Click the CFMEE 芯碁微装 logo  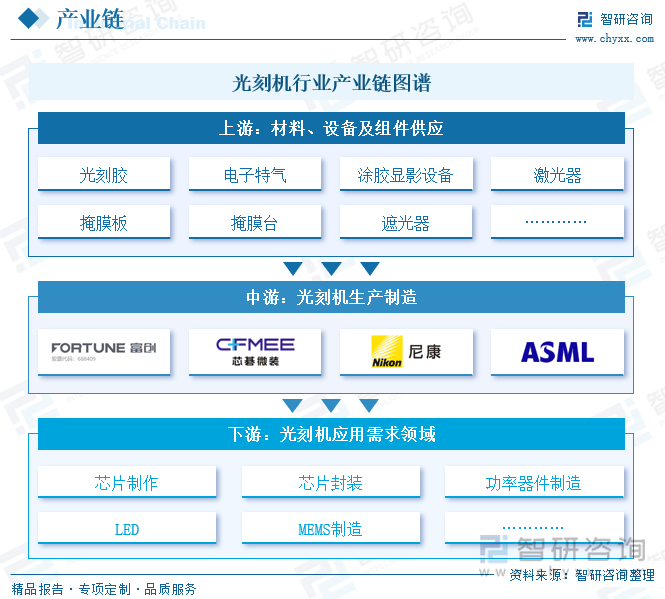point(255,352)
